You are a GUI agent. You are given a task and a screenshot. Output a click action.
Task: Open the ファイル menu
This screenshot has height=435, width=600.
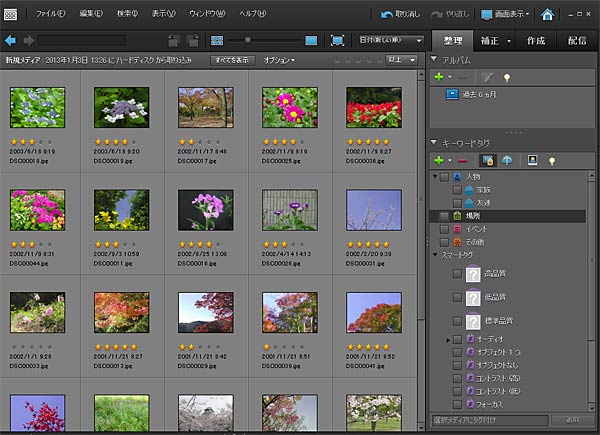coord(51,14)
